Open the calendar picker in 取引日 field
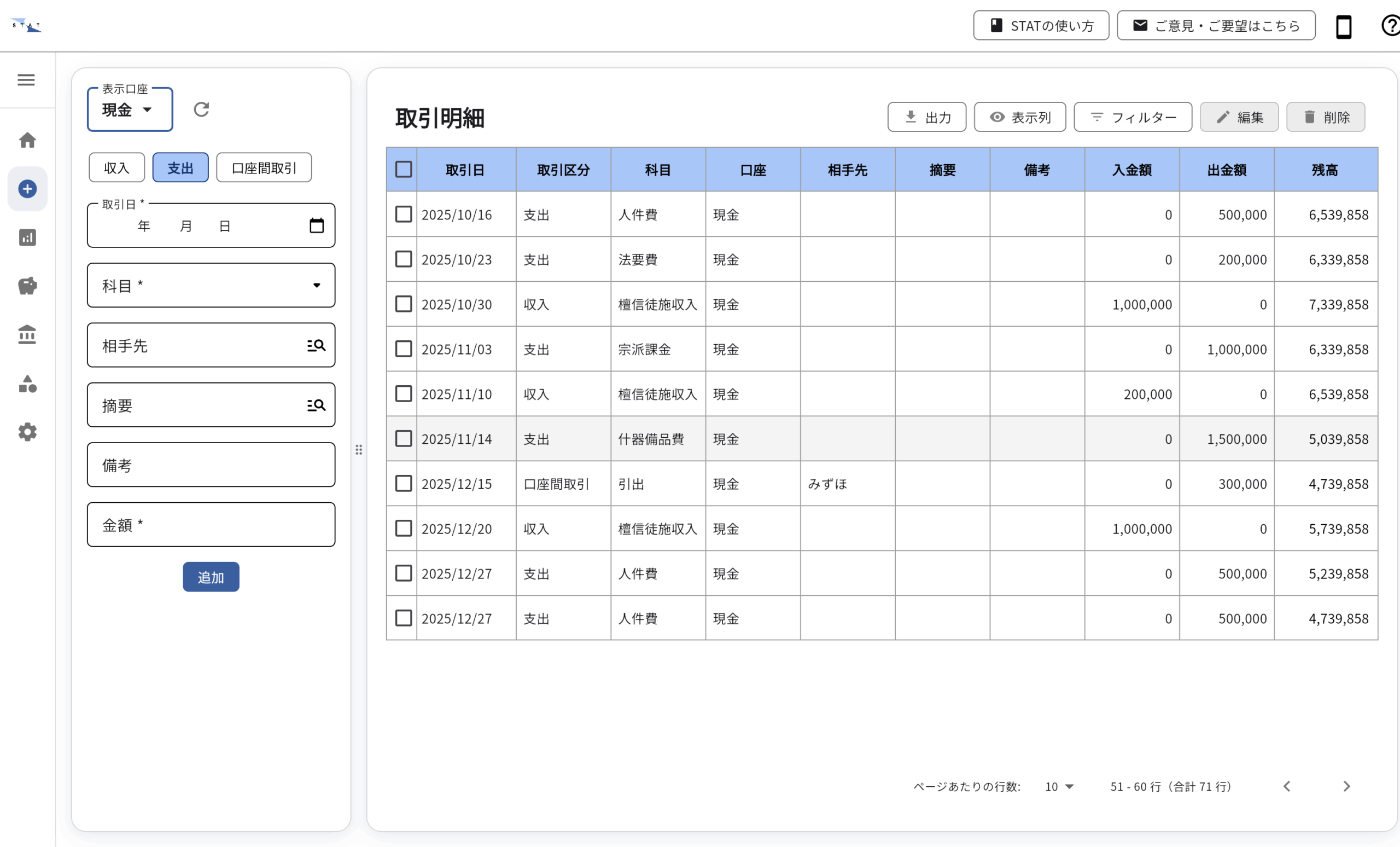This screenshot has height=847, width=1400. [x=317, y=225]
